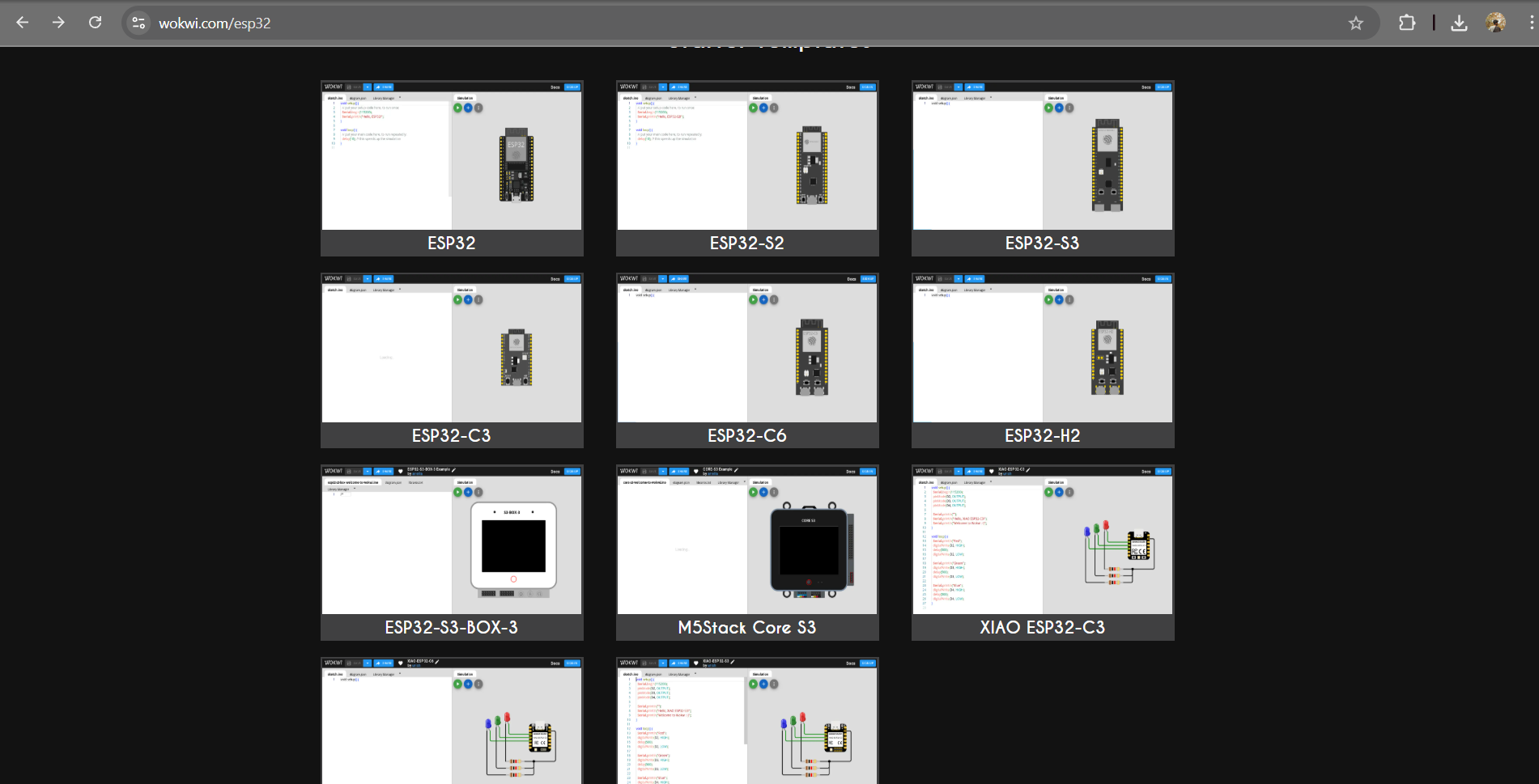Open the Chrome profile avatar
The height and width of the screenshot is (784, 1539).
click(1495, 23)
